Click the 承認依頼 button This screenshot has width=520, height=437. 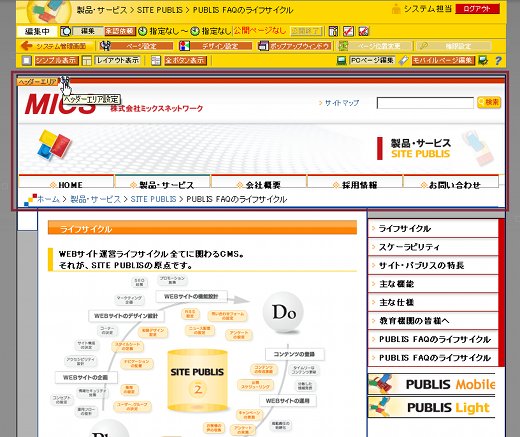tap(120, 31)
